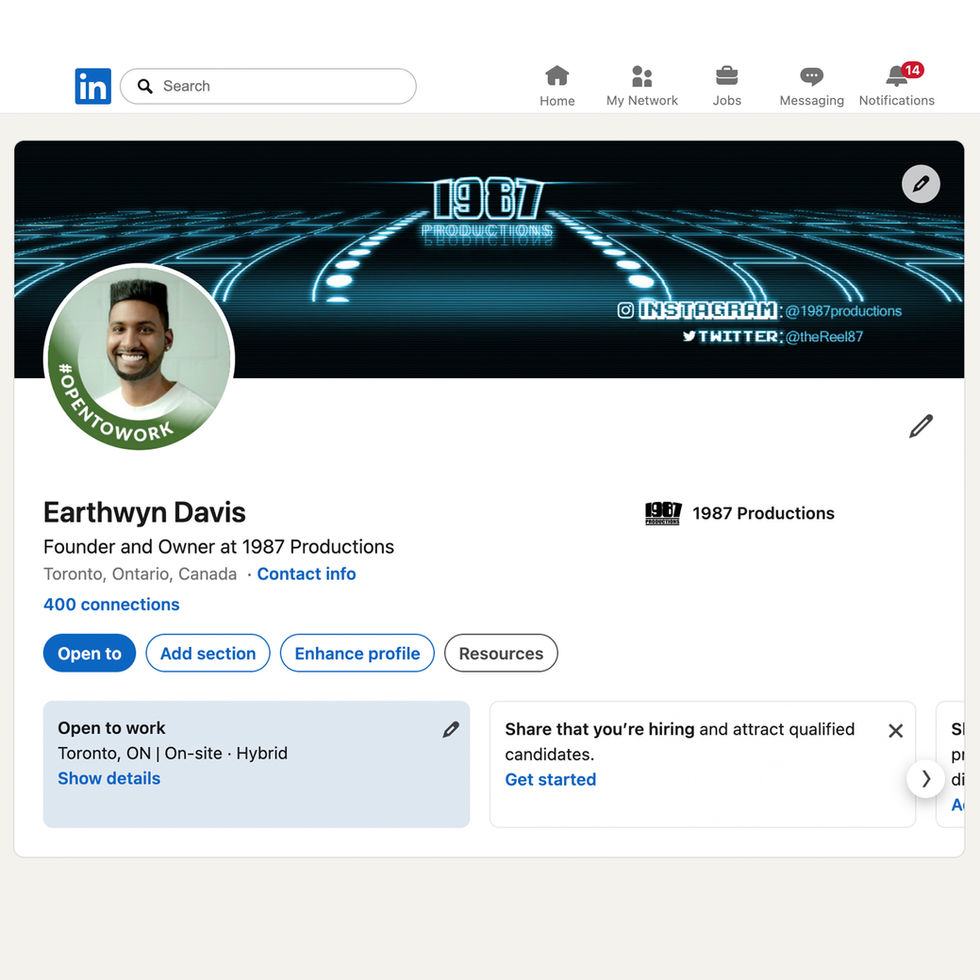Show details of Open to work
980x980 pixels.
click(x=109, y=778)
